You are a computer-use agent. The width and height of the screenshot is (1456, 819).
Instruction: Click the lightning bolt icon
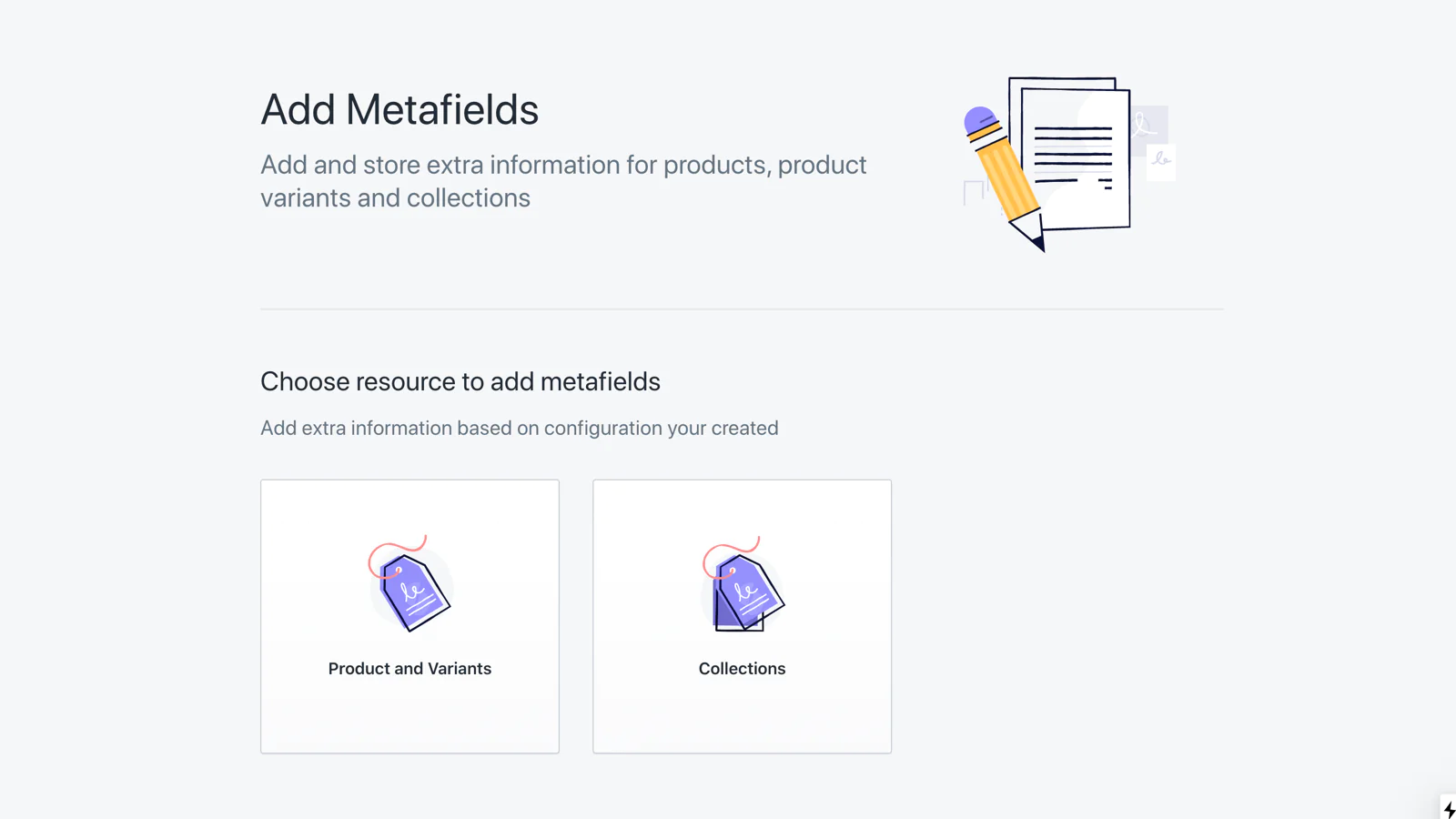(x=1449, y=809)
